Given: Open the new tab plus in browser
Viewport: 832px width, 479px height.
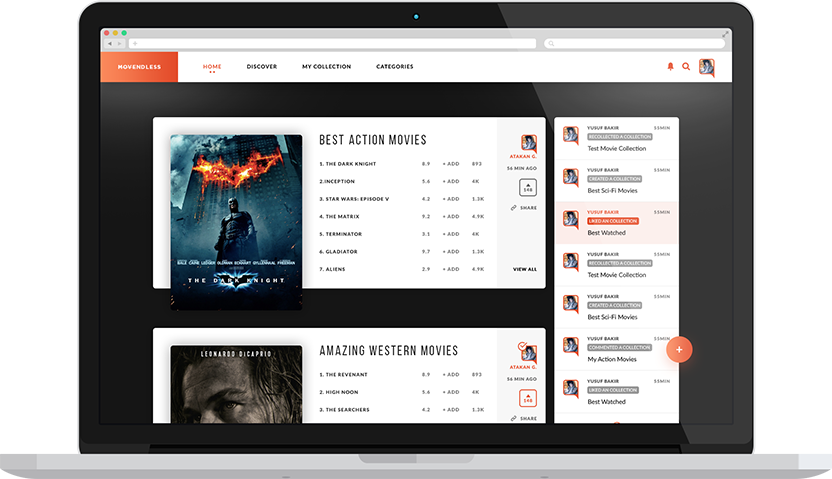Looking at the screenshot, I should point(135,43).
